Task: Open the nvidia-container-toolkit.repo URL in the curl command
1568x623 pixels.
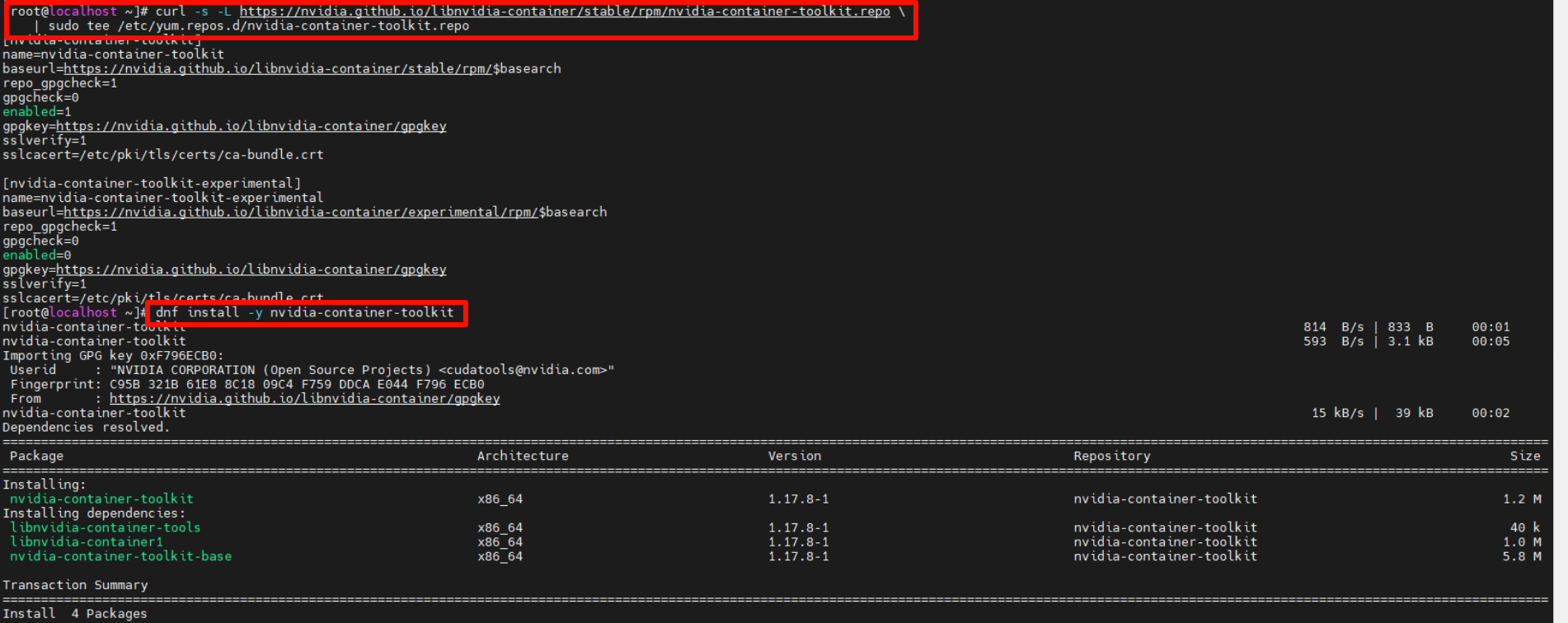Action: (565, 12)
